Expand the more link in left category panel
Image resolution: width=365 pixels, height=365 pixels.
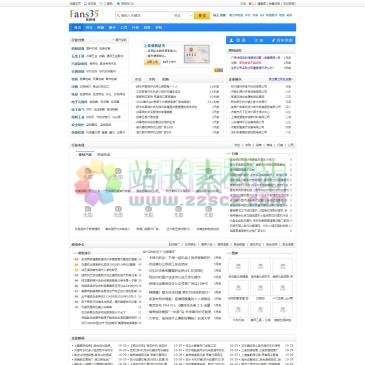tap(120, 40)
